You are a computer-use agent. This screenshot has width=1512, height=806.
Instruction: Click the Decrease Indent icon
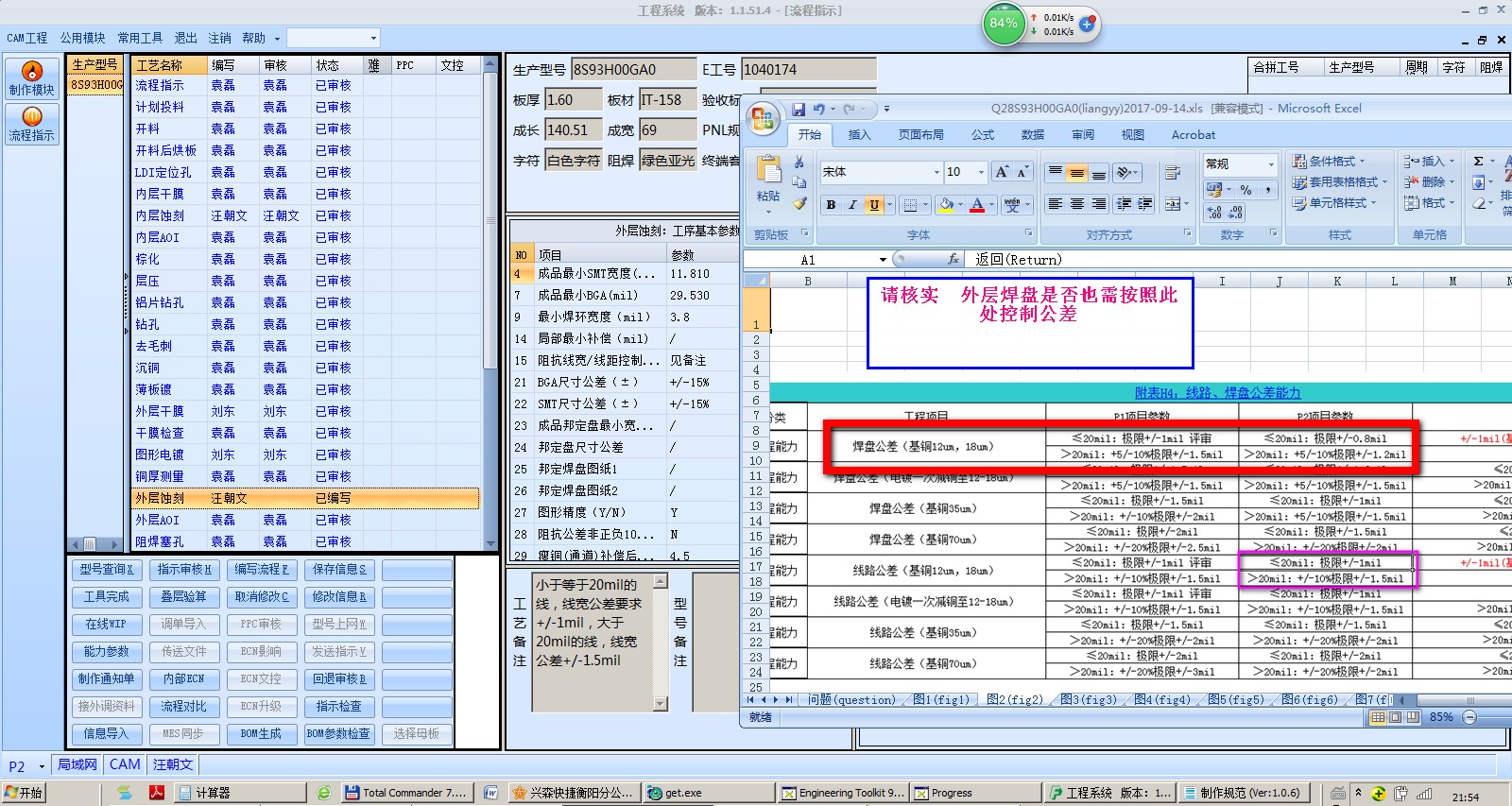[x=1124, y=204]
